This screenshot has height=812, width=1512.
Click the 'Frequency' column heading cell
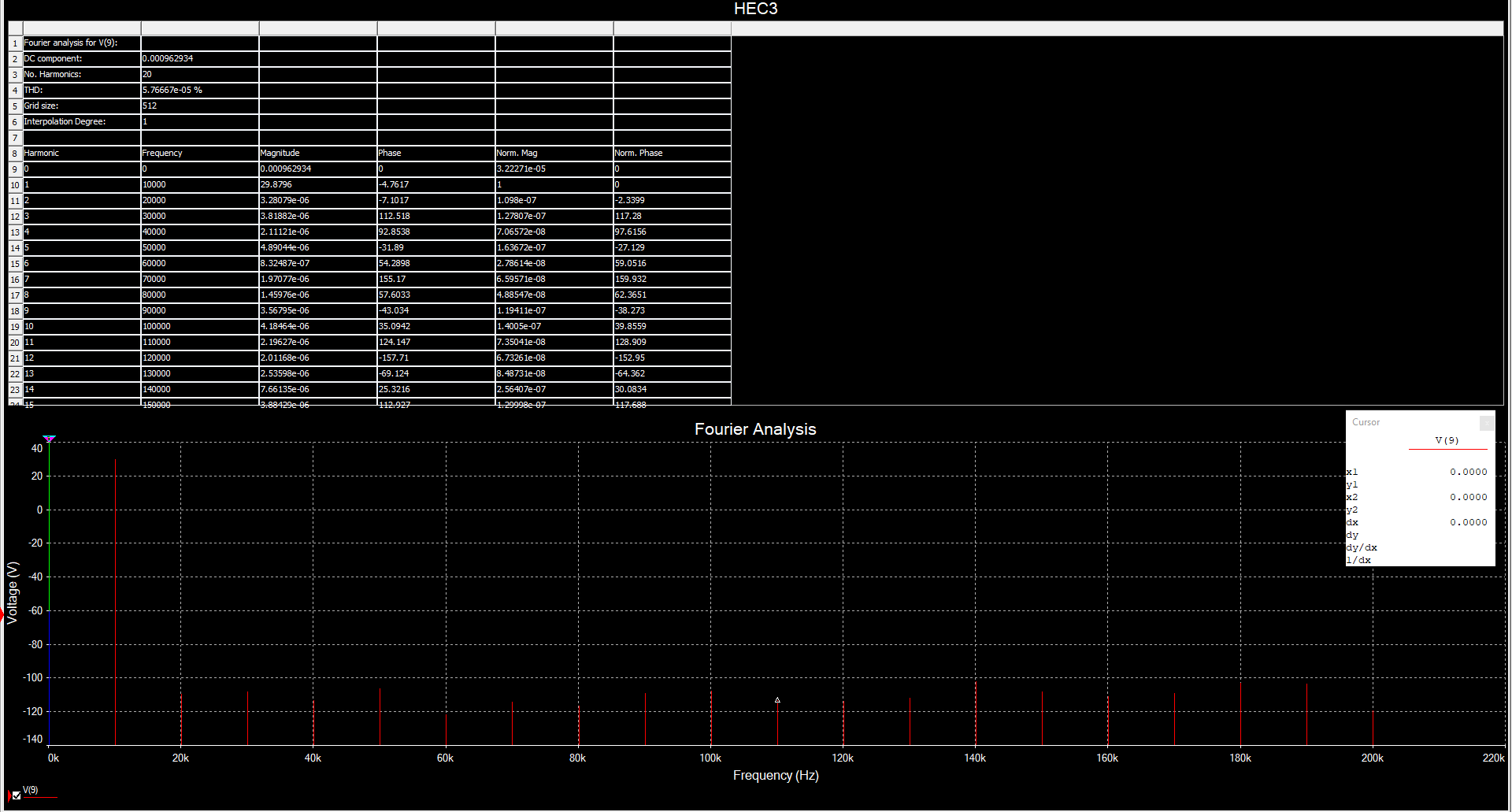pyautogui.click(x=200, y=154)
